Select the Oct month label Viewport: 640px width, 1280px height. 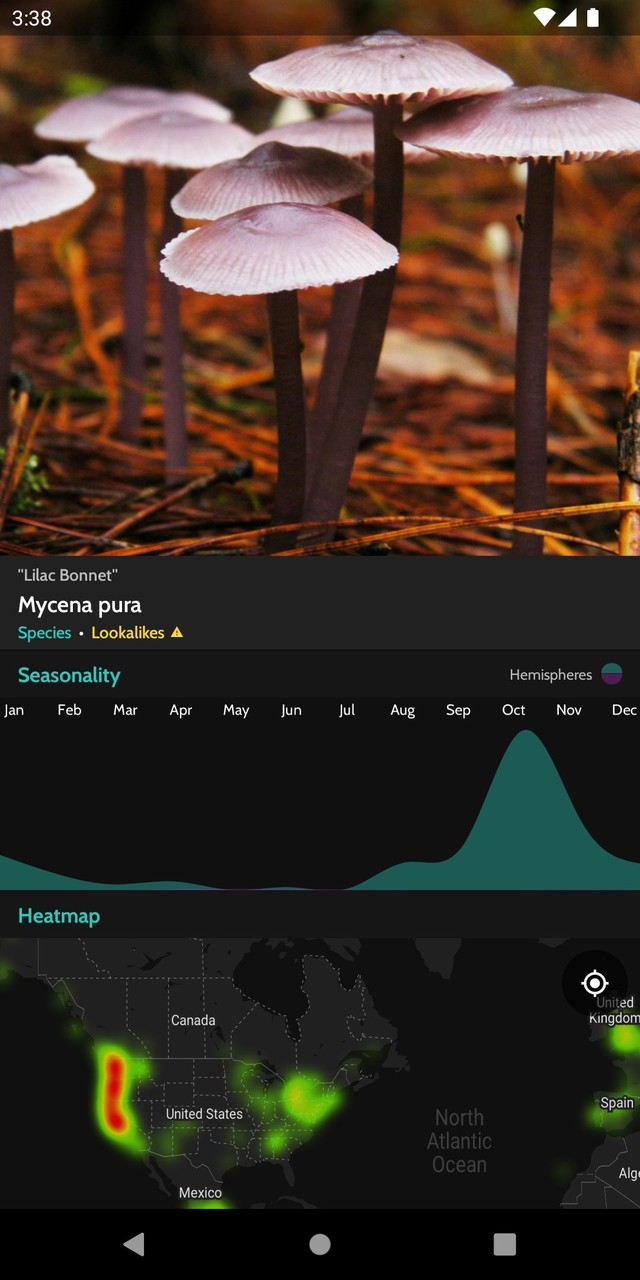[x=514, y=710]
